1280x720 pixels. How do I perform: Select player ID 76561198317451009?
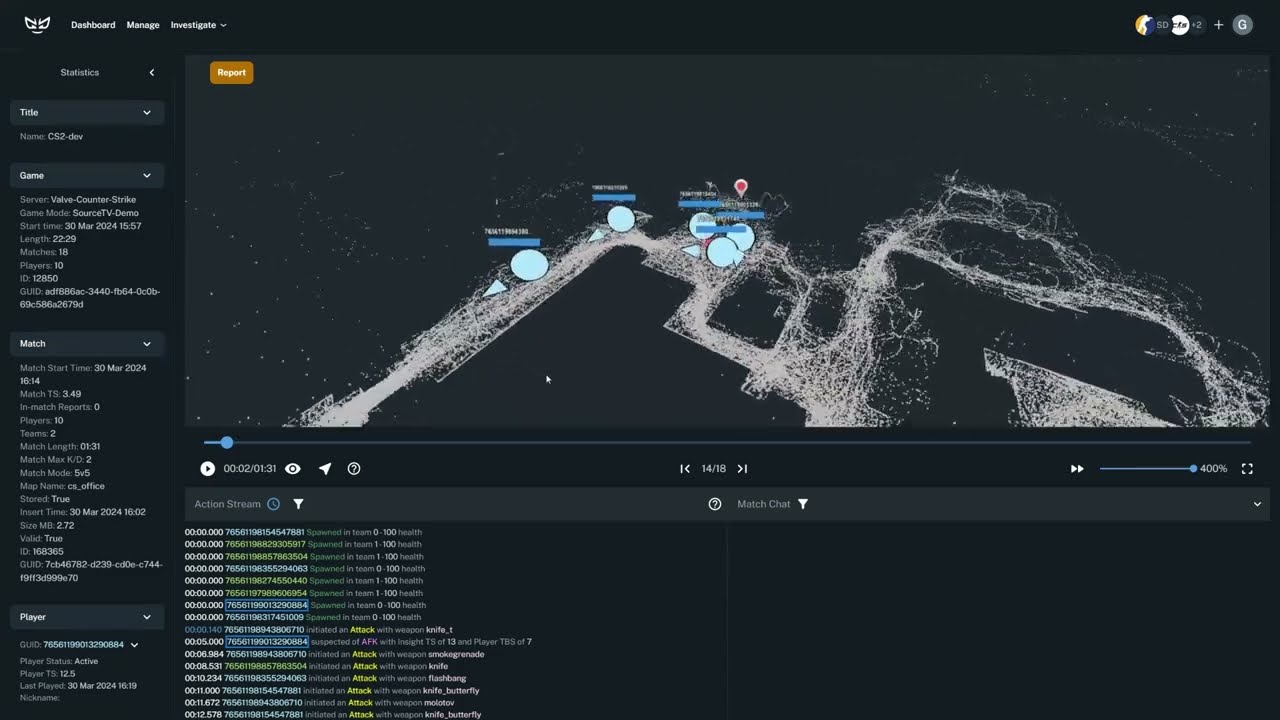(x=265, y=617)
